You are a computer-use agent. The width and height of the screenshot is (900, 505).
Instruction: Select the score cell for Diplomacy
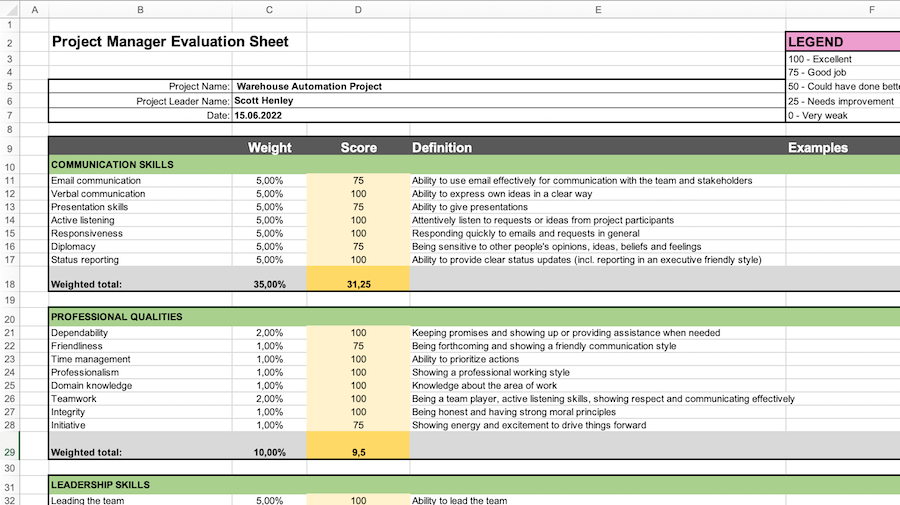click(x=358, y=247)
